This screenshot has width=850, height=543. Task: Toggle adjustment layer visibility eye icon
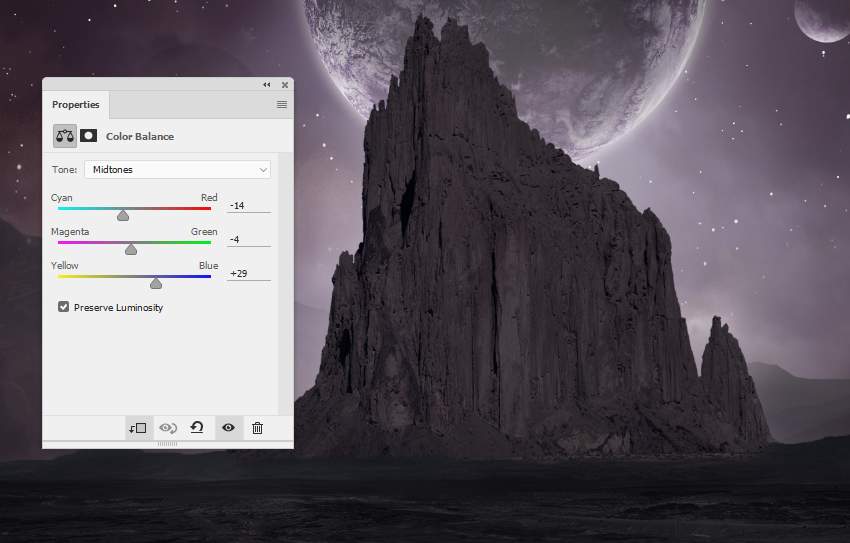(228, 428)
